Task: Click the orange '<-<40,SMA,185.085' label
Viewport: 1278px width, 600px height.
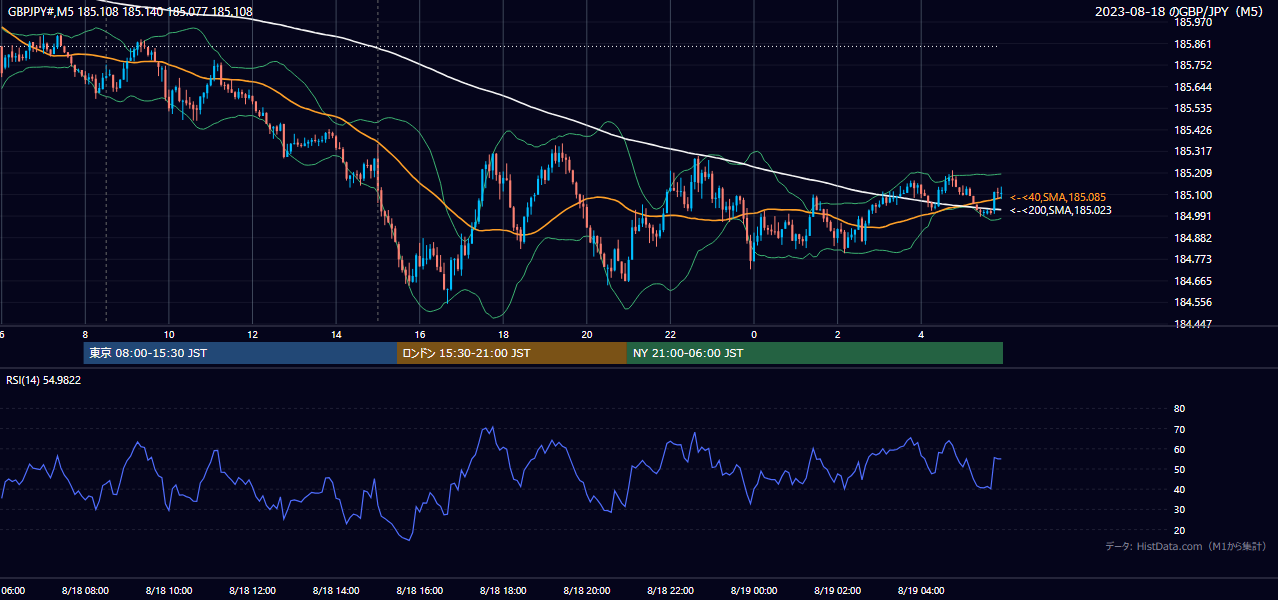Action: pyautogui.click(x=1057, y=197)
